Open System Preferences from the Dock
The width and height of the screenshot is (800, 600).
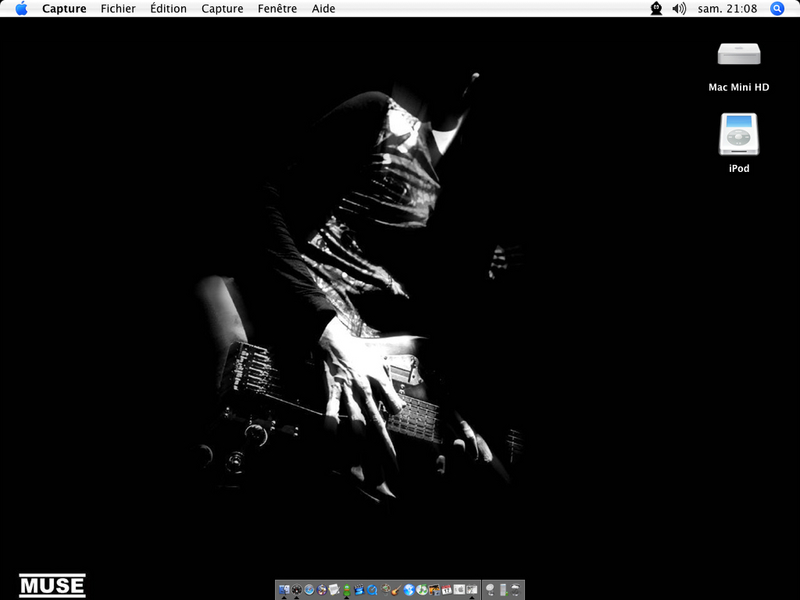tap(459, 590)
